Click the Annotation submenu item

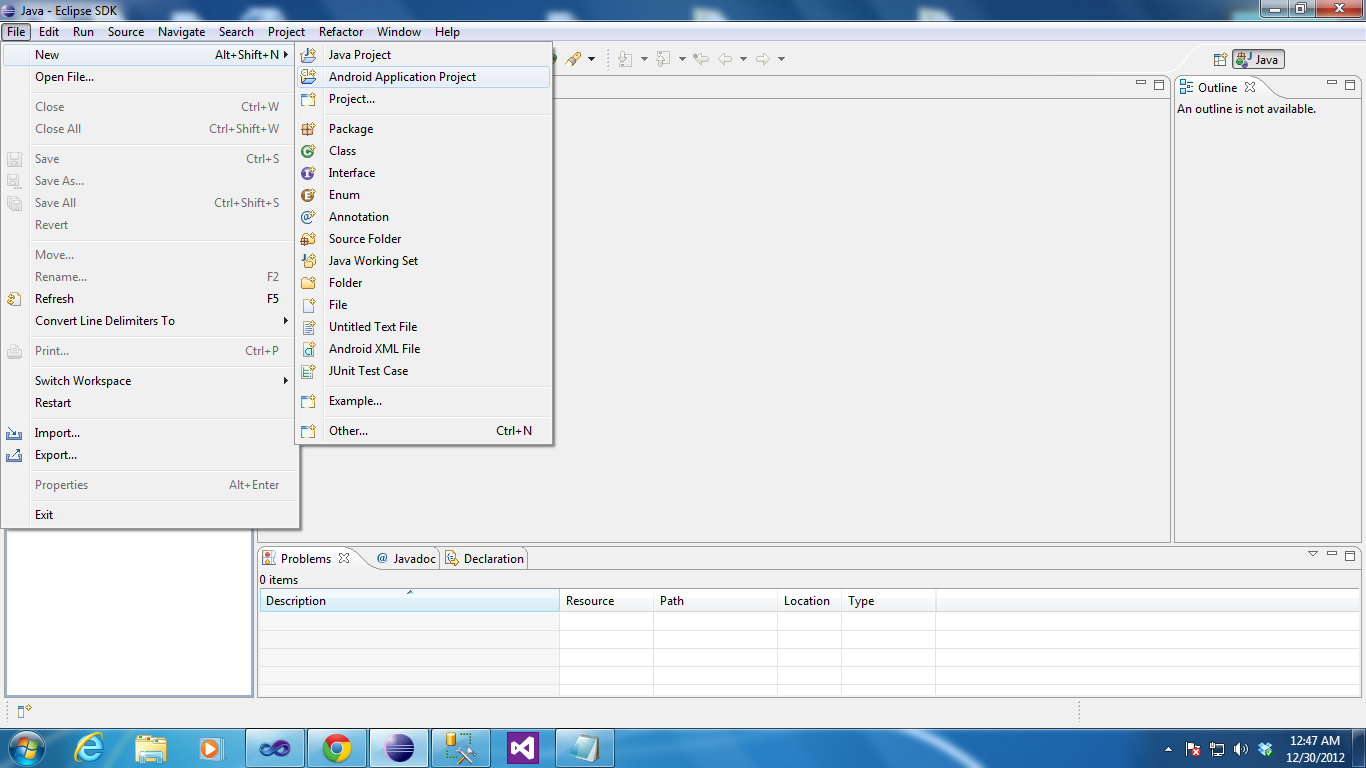click(x=423, y=217)
